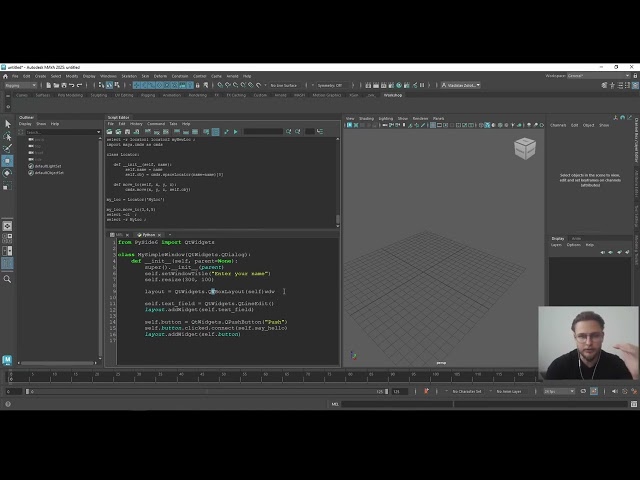Switch to the Python tab in Script Editor
Viewport: 640px width, 480px height.
(x=147, y=235)
